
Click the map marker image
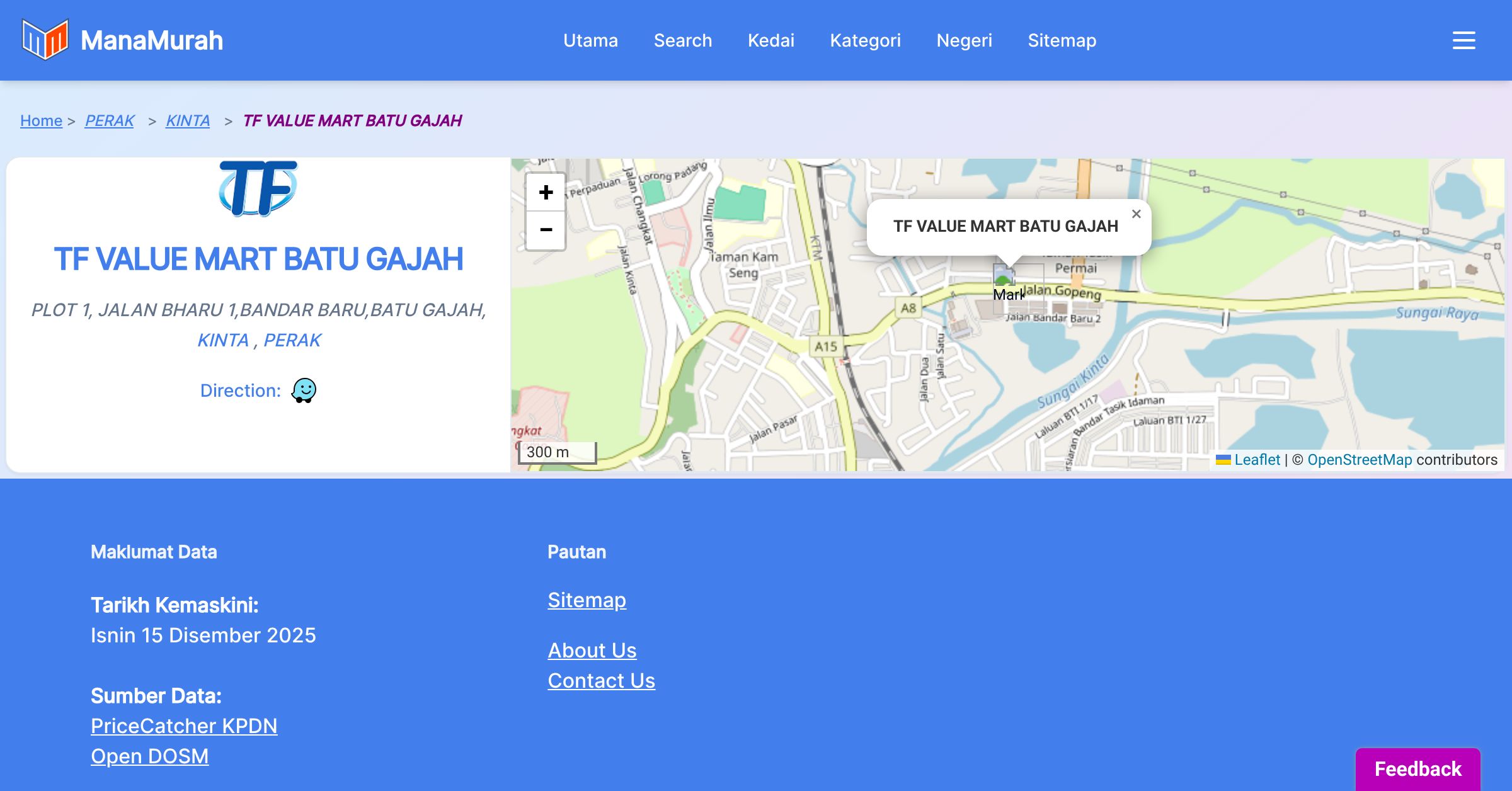[1004, 277]
